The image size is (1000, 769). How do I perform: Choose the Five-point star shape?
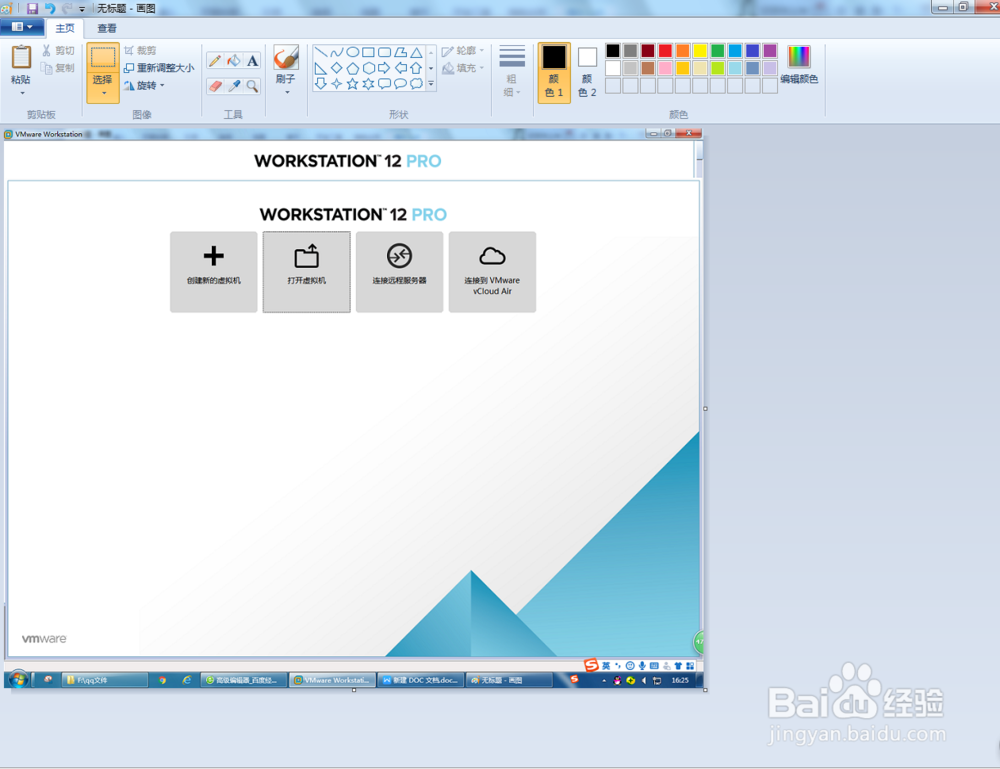pos(353,84)
